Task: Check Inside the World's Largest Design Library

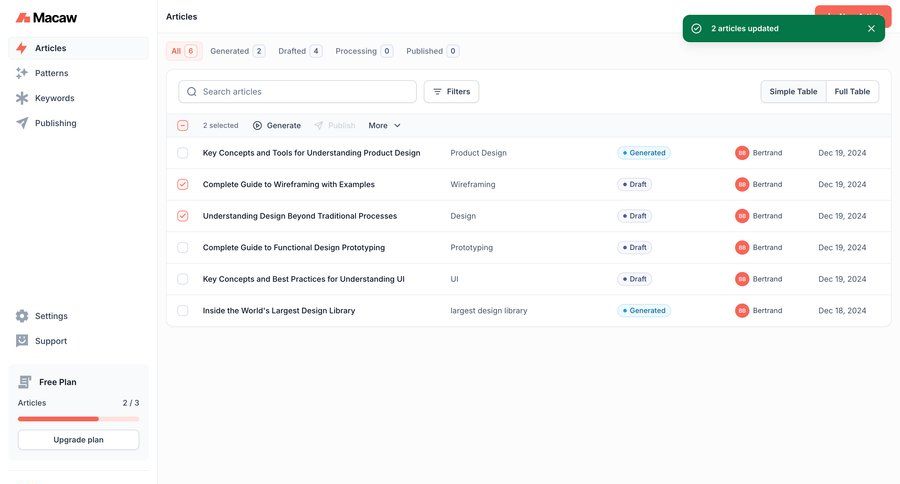Action: (183, 311)
